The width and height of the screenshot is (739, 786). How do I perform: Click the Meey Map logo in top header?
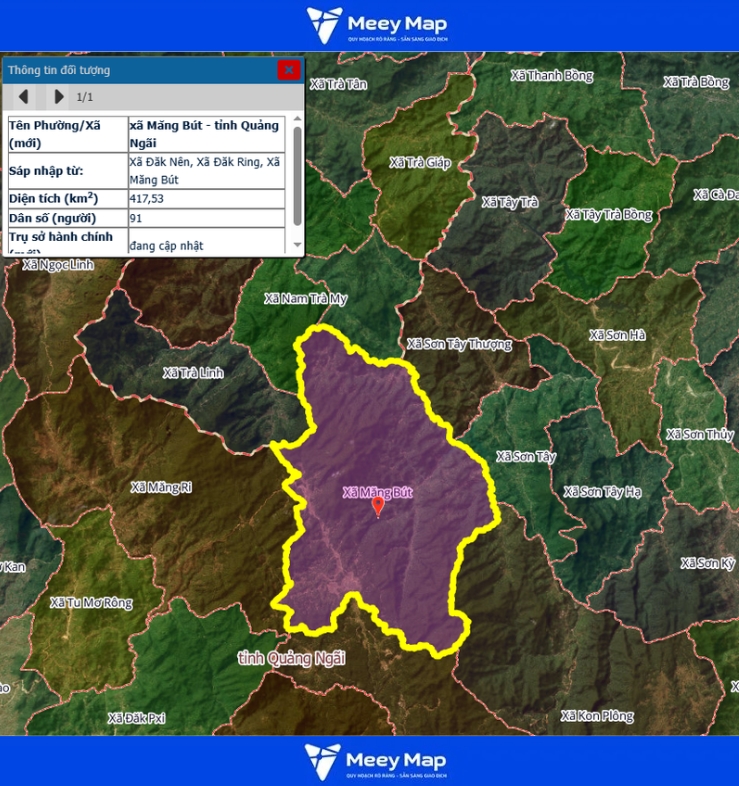(x=377, y=25)
